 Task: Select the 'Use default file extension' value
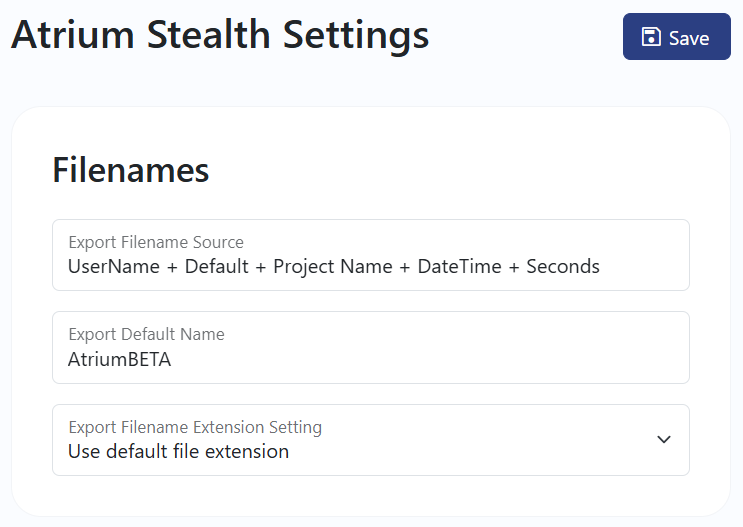(178, 452)
